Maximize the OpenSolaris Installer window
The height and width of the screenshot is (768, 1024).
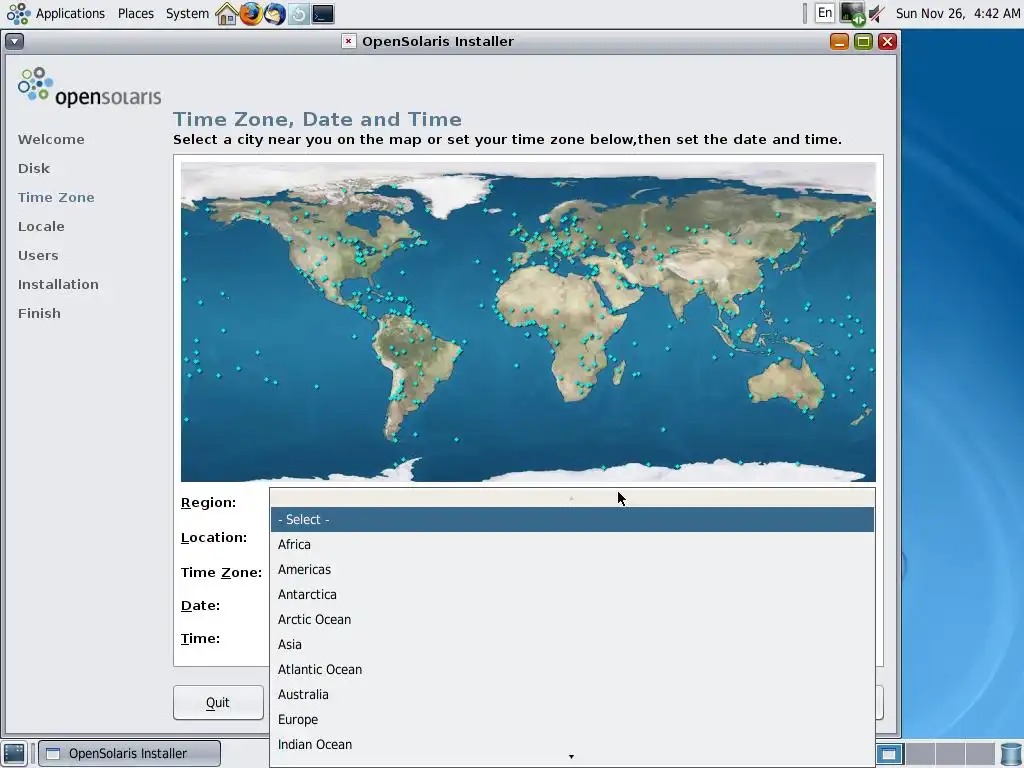863,41
